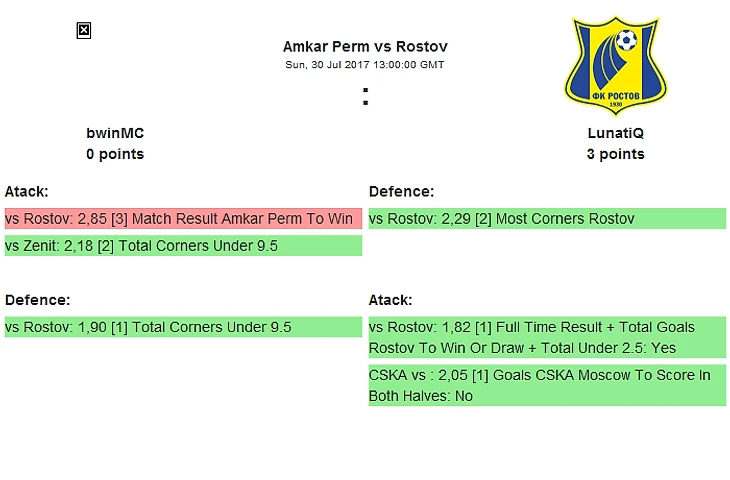Viewport: 730px width, 480px height.
Task: Click the Full Time Result + Total Goals bet
Action: click(547, 337)
